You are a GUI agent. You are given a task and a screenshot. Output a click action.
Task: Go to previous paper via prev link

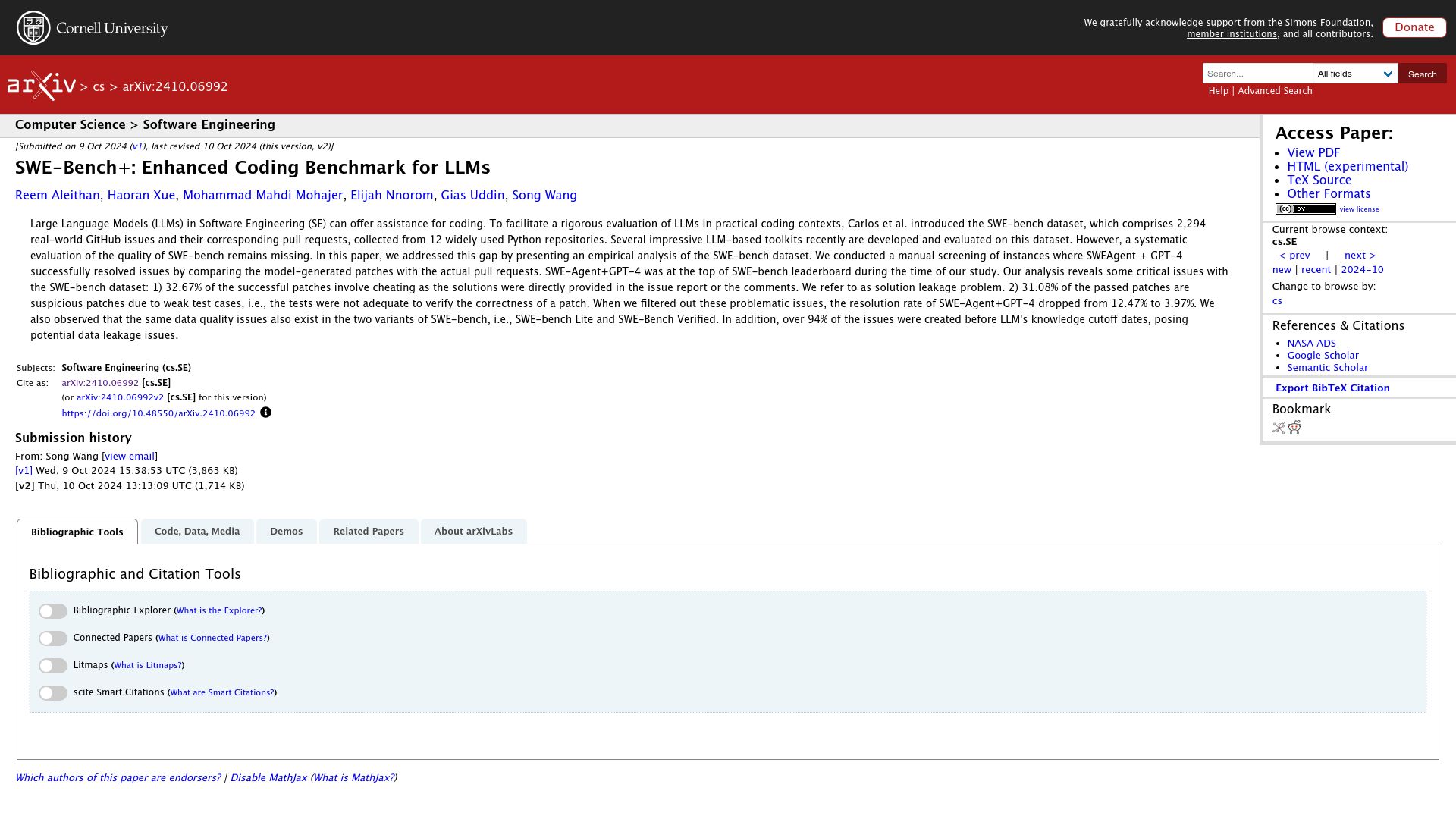1294,256
